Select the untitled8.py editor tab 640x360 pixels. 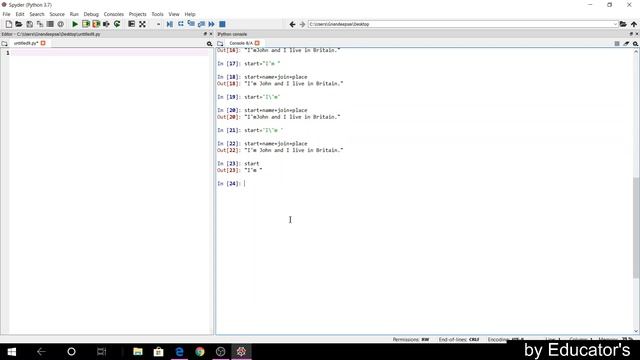tap(26, 43)
